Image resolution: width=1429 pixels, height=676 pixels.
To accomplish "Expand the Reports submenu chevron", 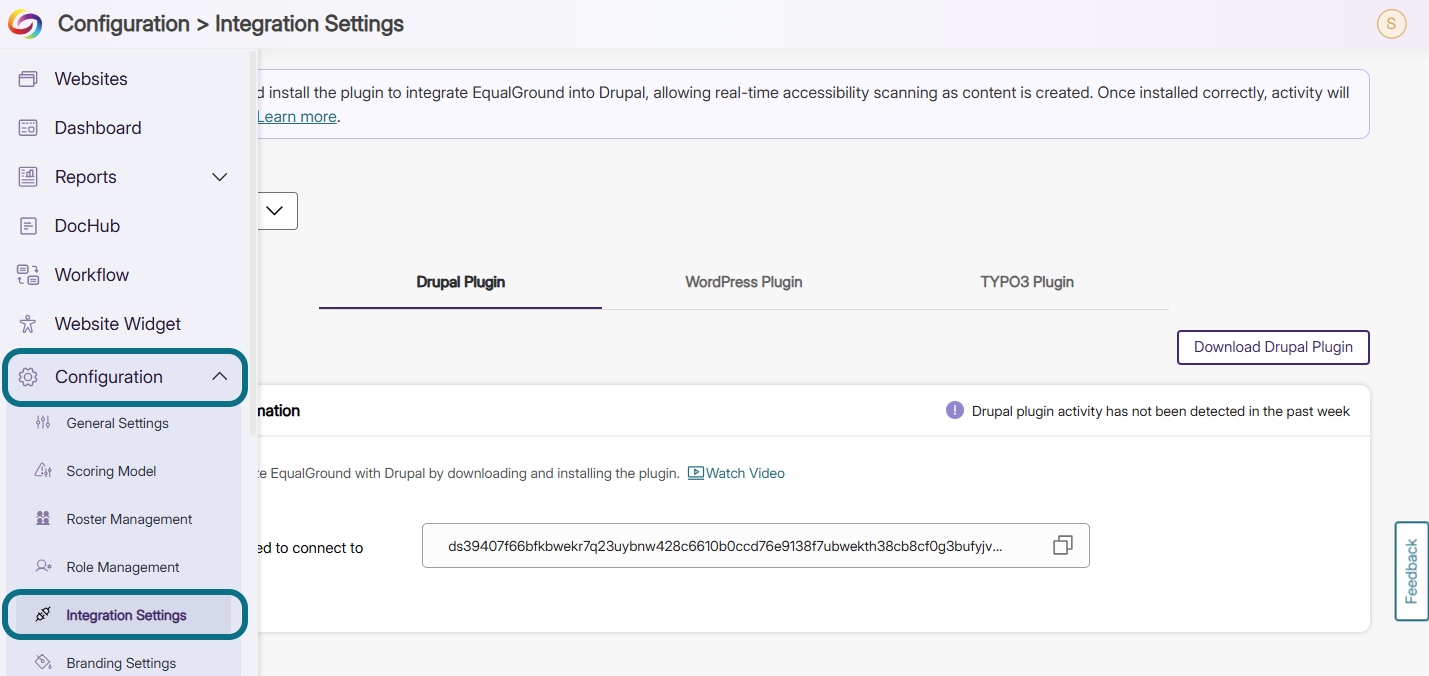I will point(220,177).
